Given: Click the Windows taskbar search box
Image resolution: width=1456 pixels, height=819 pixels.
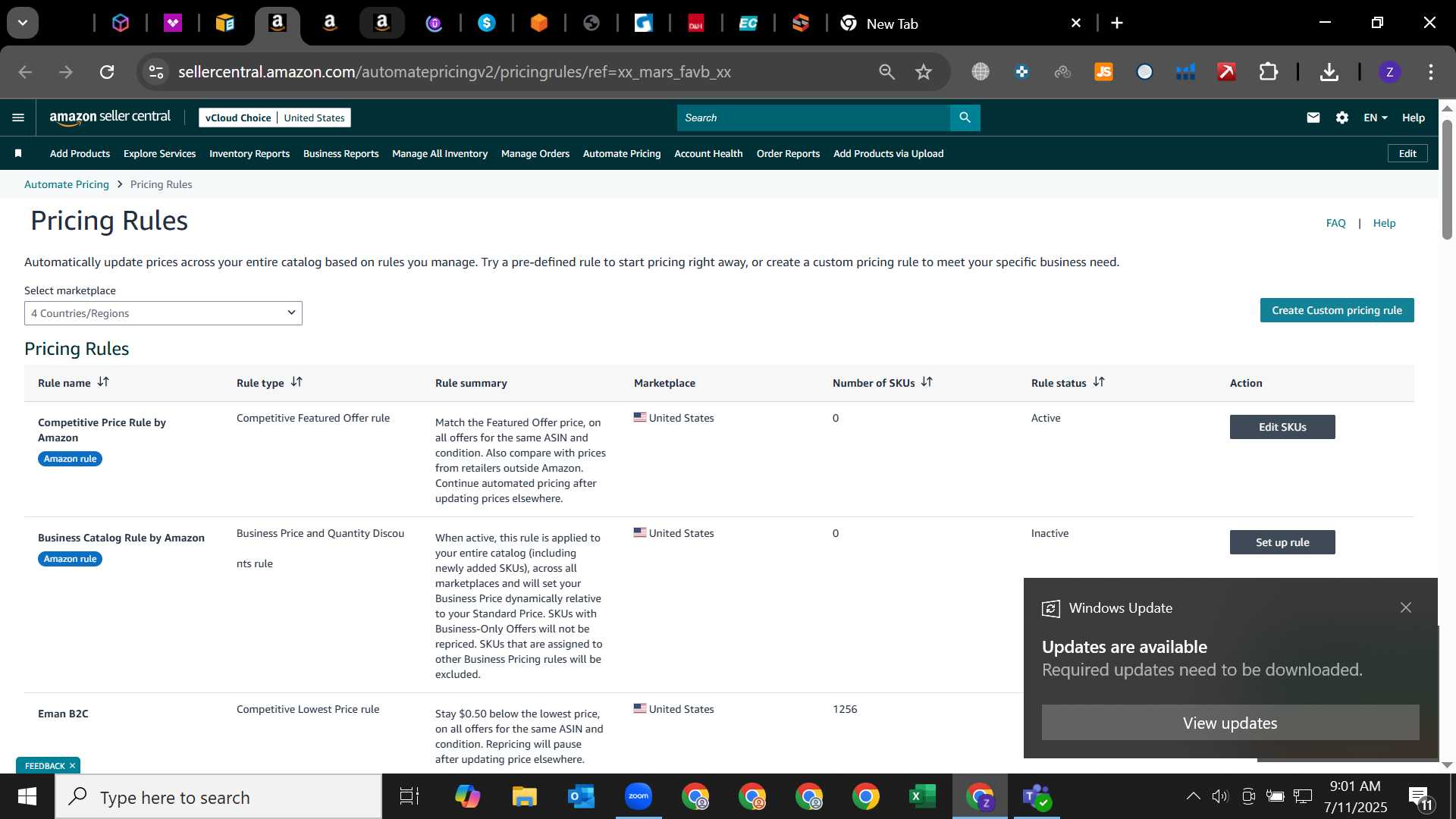Looking at the screenshot, I should 218,796.
